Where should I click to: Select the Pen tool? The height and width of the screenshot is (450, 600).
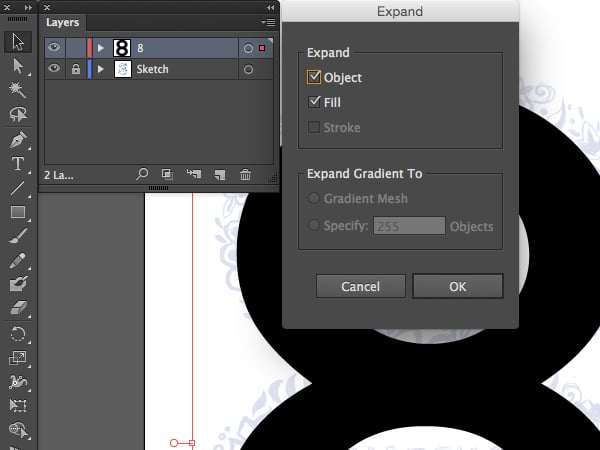pos(18,140)
